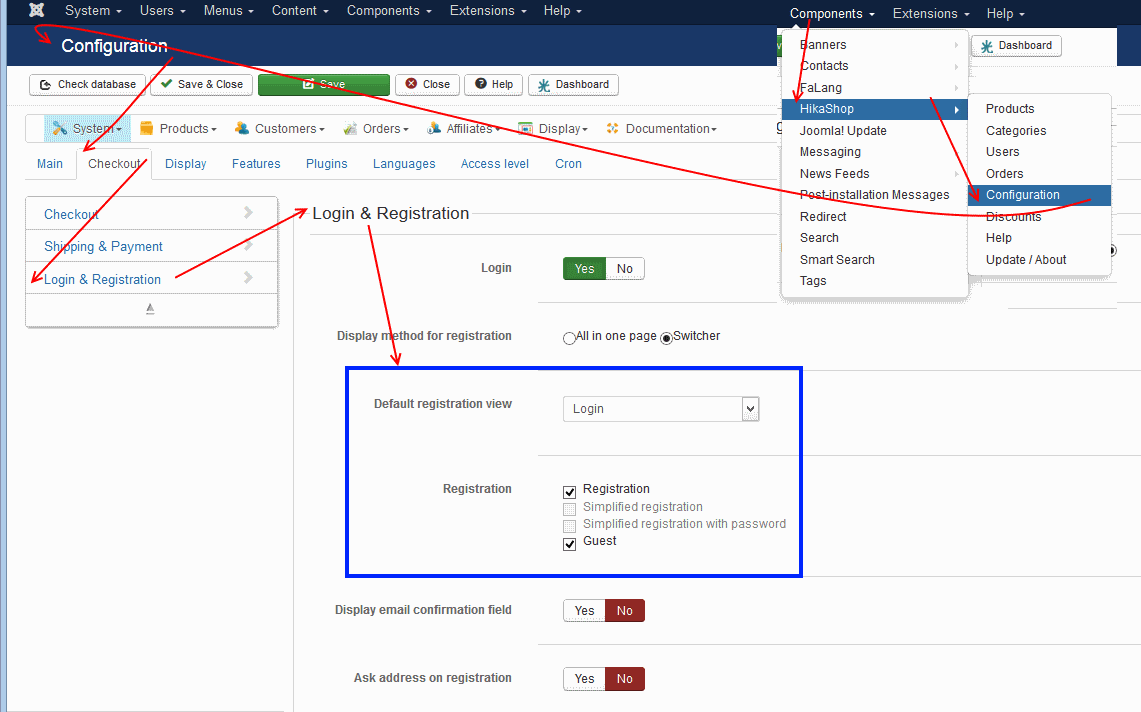Set Login option to Yes
The image size is (1141, 712).
(584, 269)
